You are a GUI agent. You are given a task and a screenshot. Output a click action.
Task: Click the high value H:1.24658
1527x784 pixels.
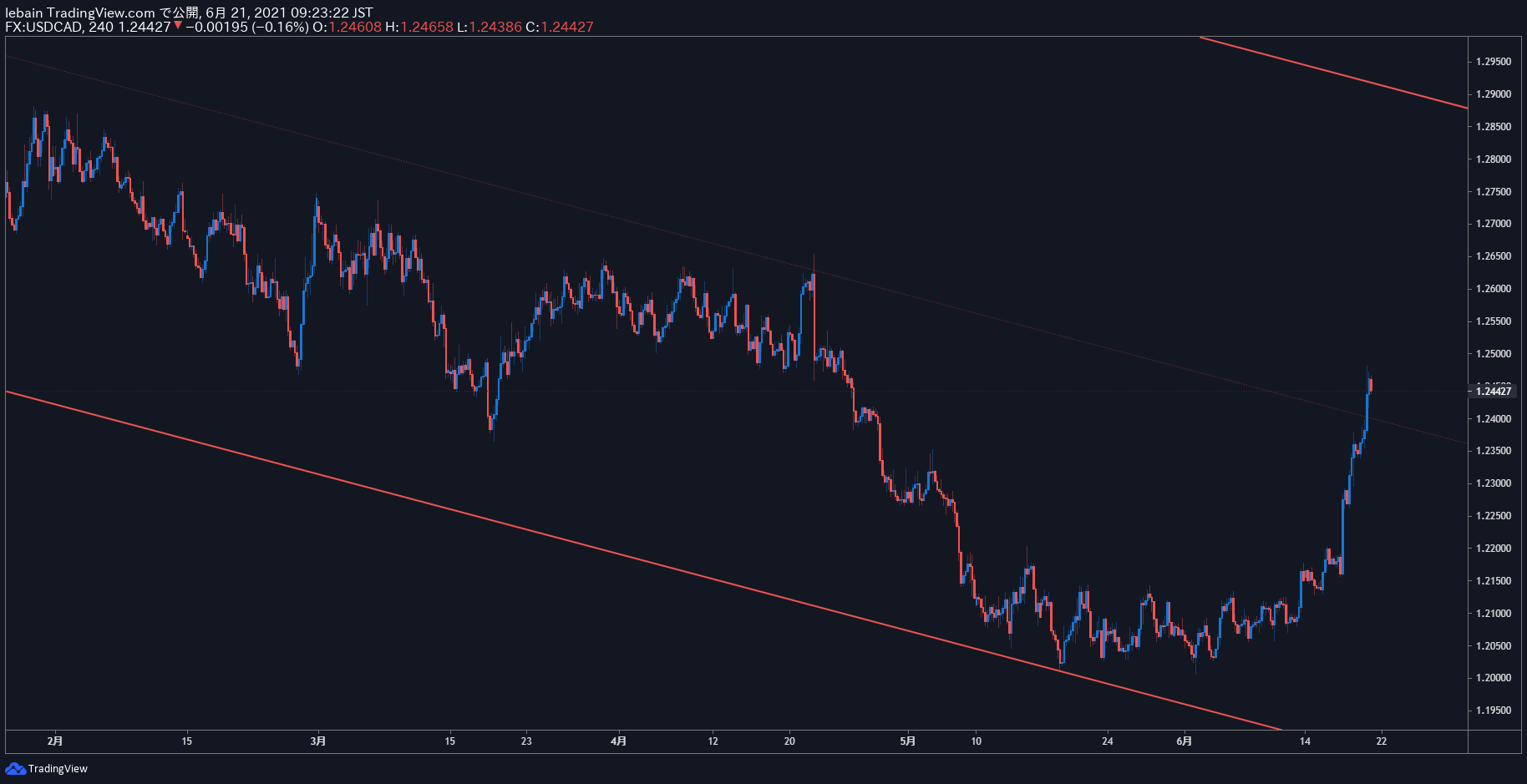419,27
